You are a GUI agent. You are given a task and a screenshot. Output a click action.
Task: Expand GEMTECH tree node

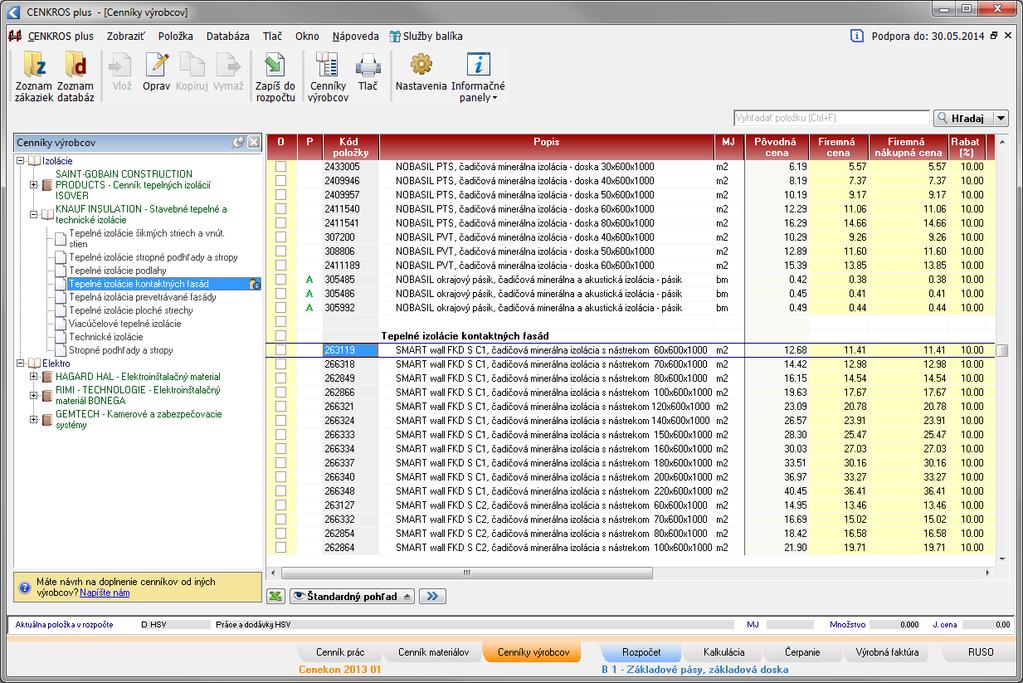pyautogui.click(x=33, y=419)
